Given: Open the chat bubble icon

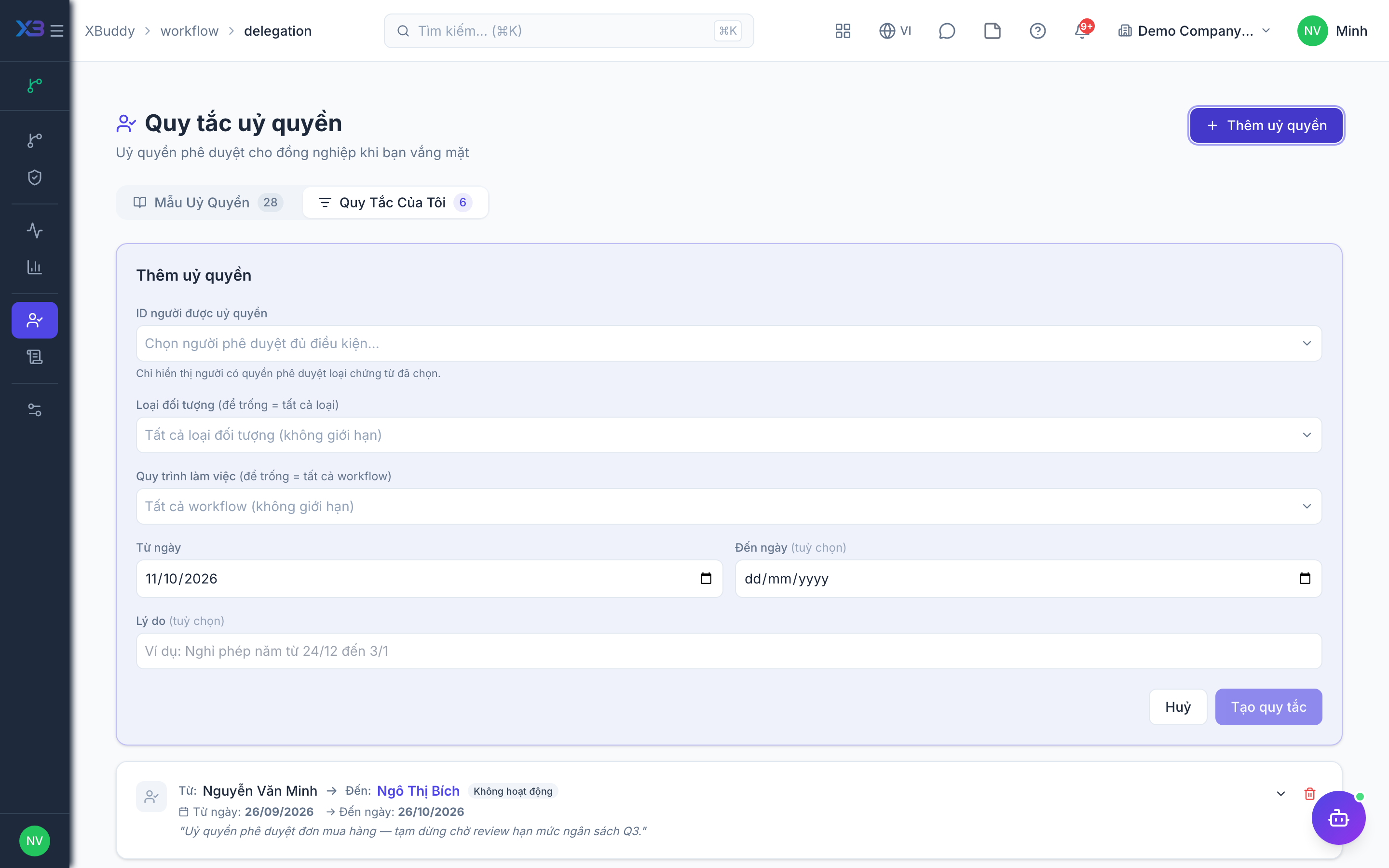Looking at the screenshot, I should click(946, 31).
